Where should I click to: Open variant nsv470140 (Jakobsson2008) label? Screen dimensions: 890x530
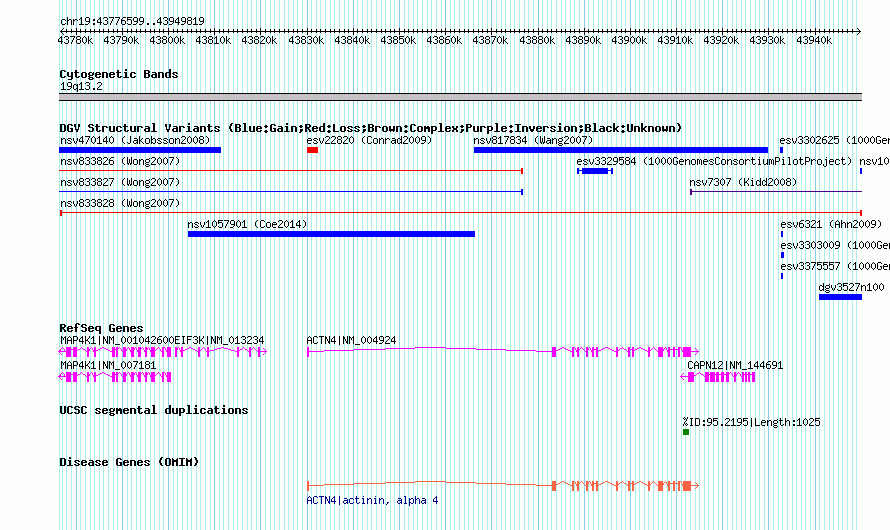click(135, 140)
